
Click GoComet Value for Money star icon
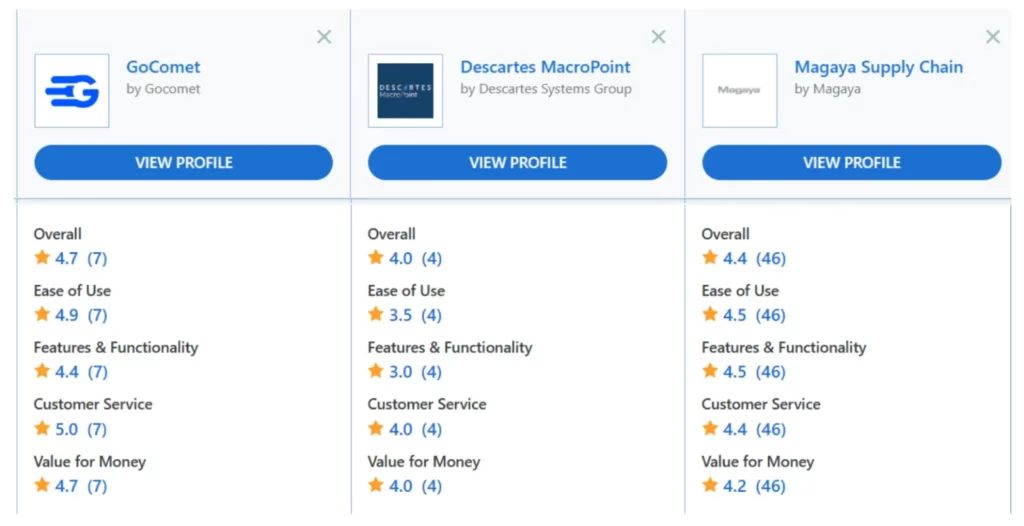(x=42, y=485)
